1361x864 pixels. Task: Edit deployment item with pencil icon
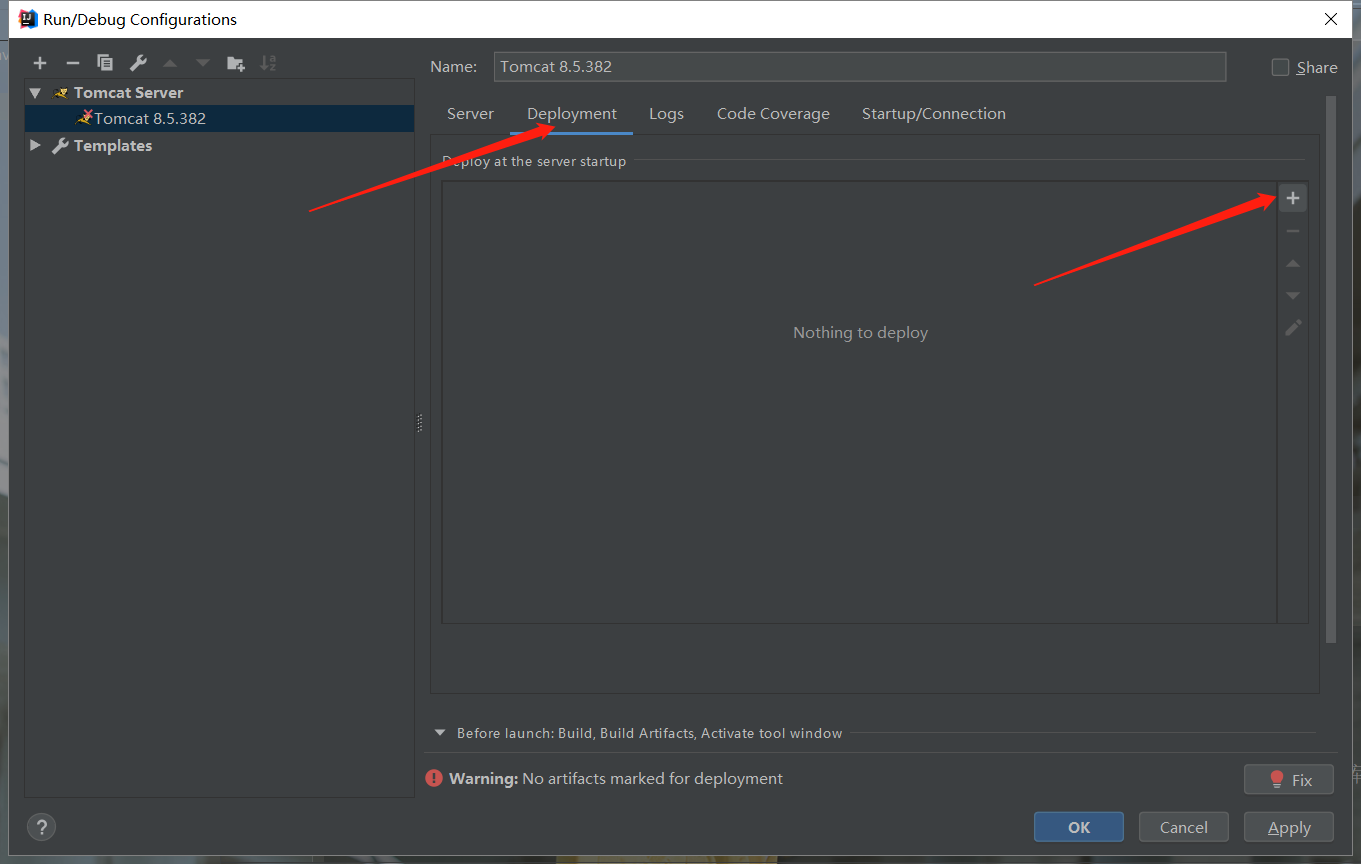(1293, 328)
